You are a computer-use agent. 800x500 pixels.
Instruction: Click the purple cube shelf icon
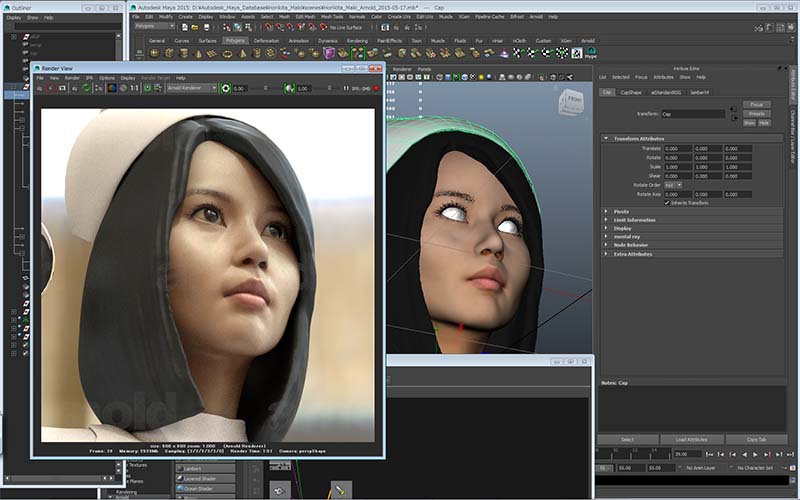click(329, 53)
